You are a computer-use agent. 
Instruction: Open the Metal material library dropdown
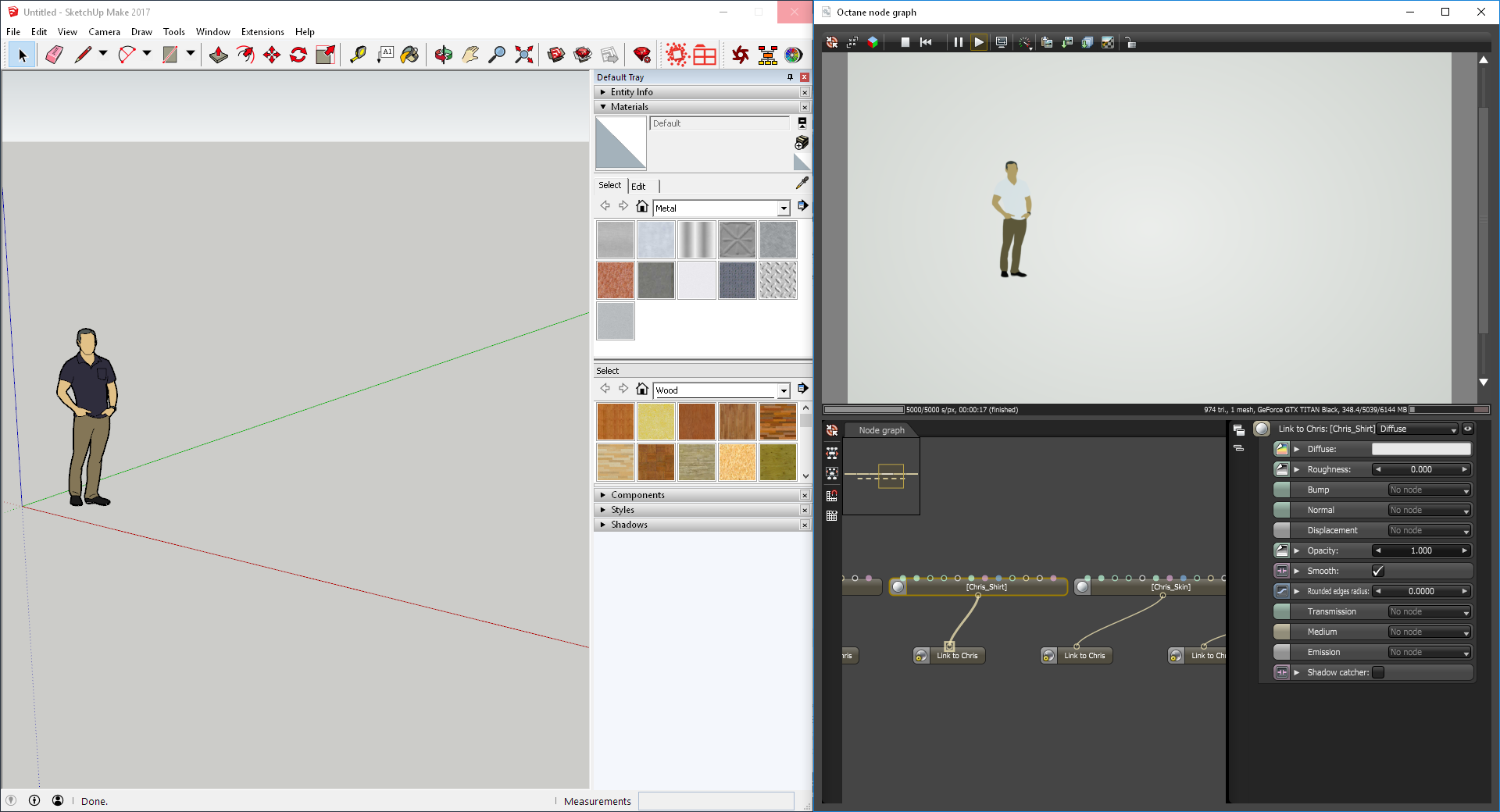783,208
